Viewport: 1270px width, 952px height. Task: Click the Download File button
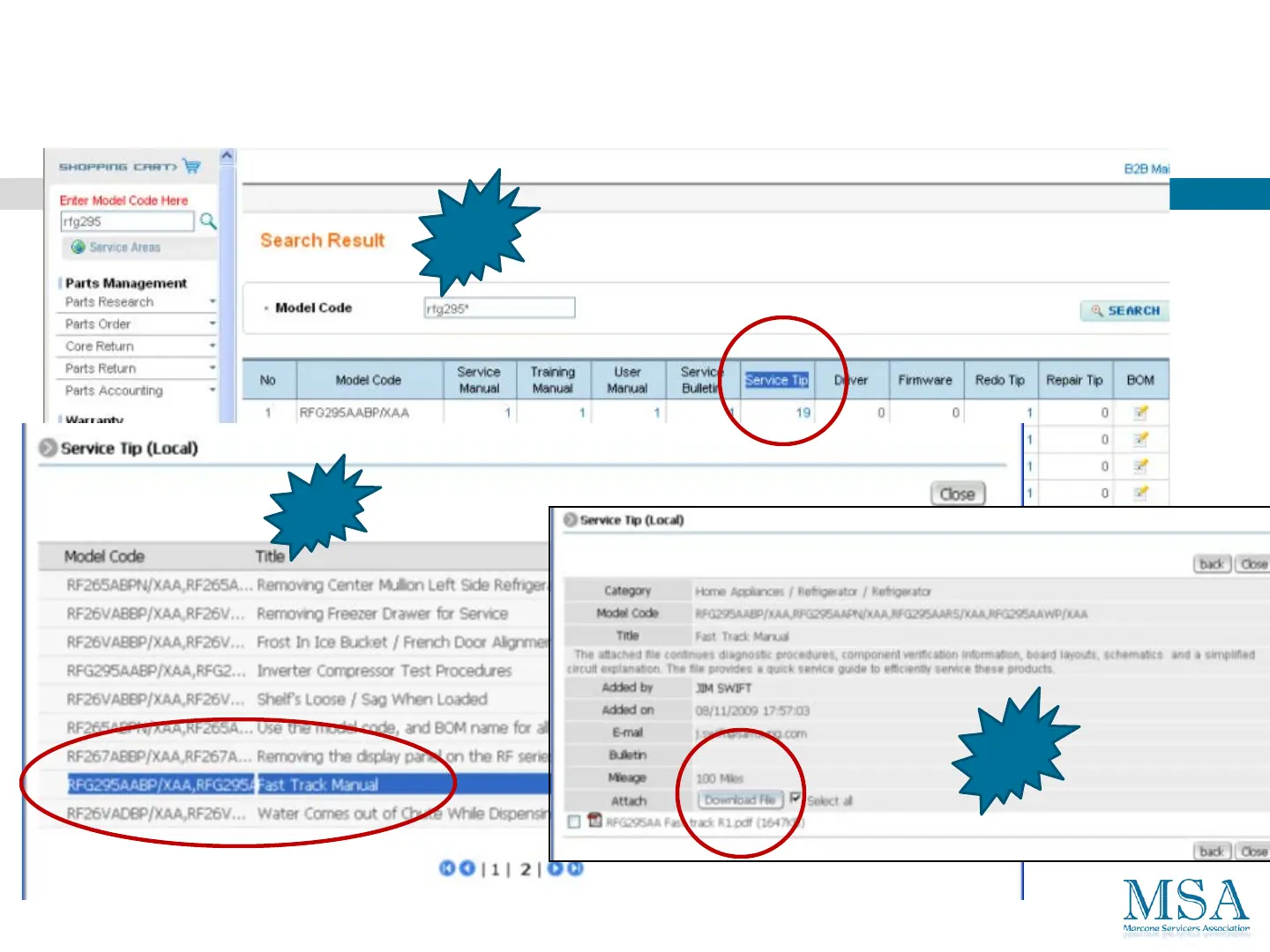click(x=740, y=800)
